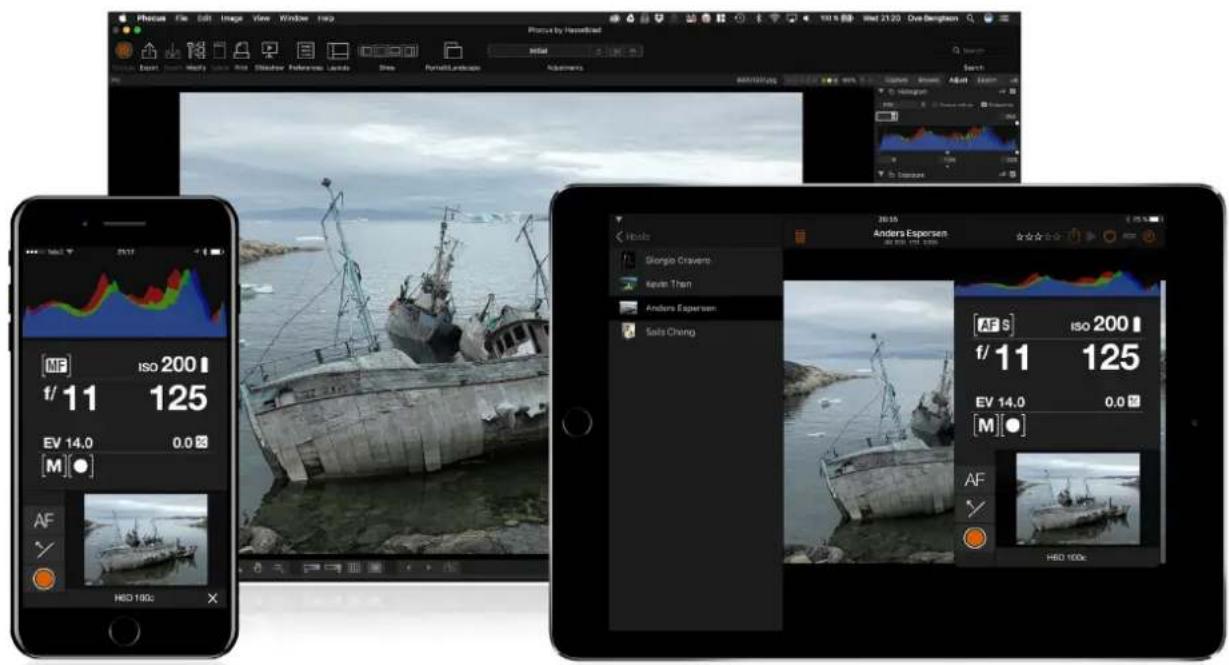Tap the M exposure mode on iPhone
Image resolution: width=1229 pixels, height=665 pixels.
click(50, 465)
